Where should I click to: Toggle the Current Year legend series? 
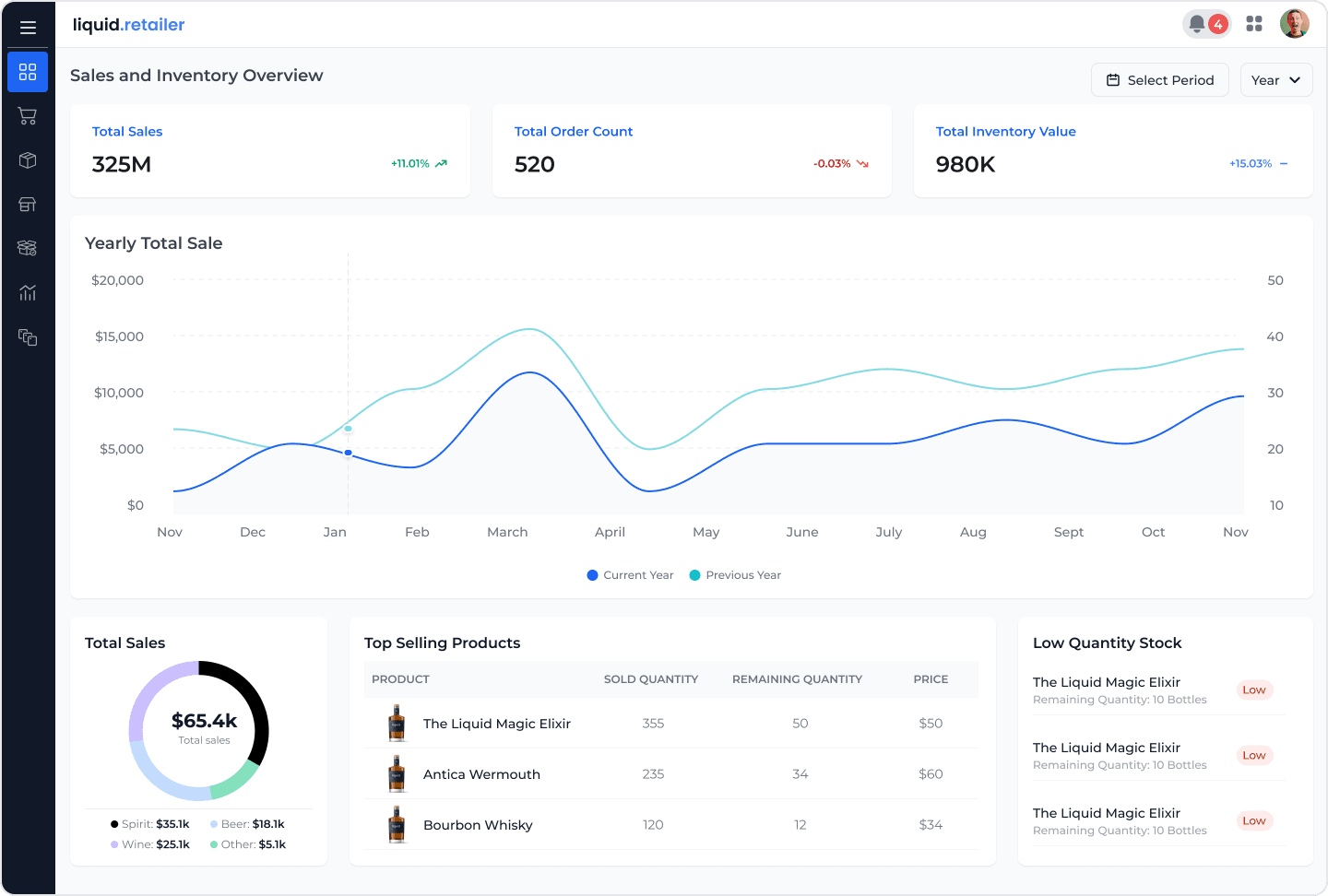(631, 575)
